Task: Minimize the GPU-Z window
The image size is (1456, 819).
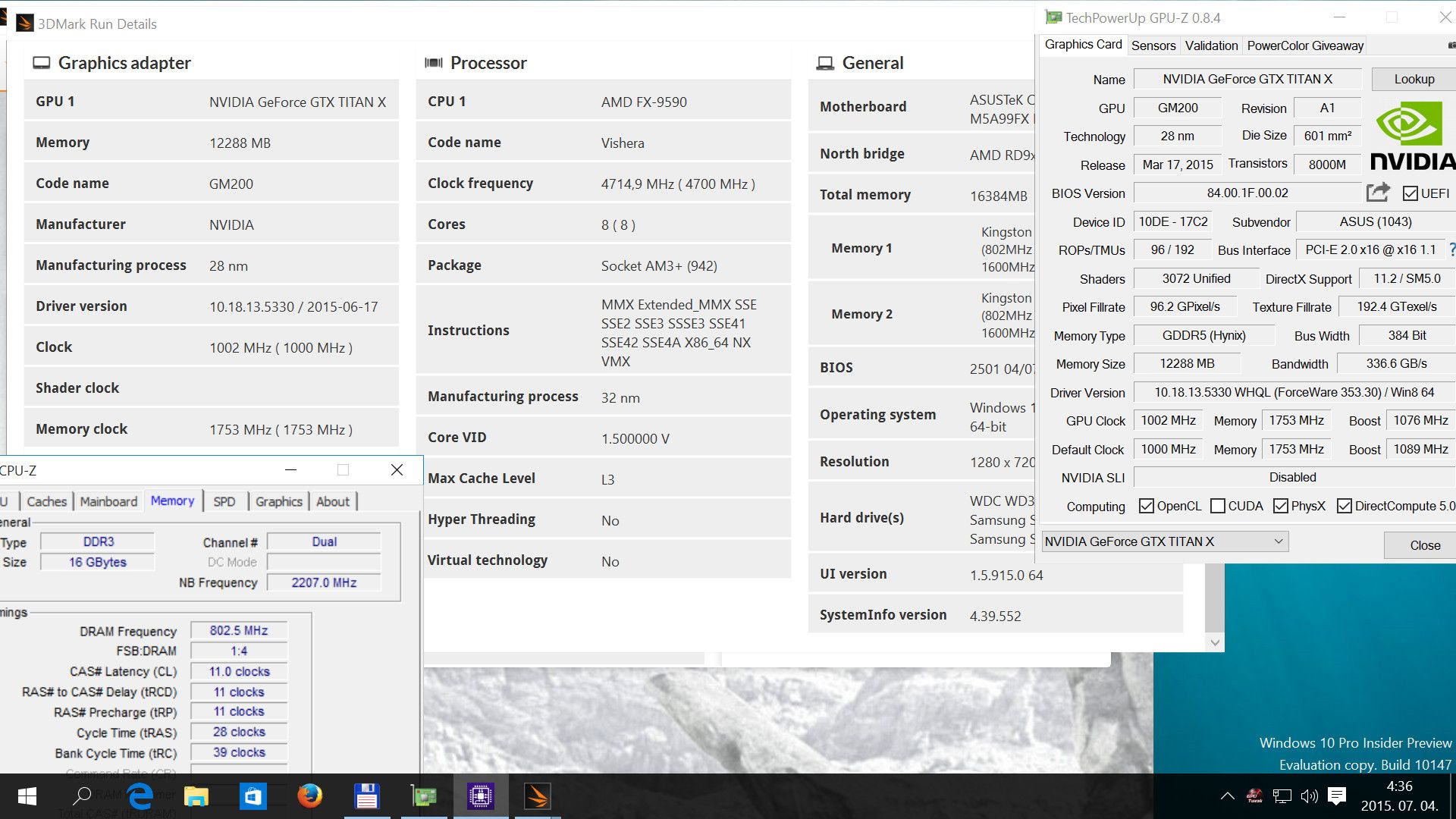Action: [1339, 17]
